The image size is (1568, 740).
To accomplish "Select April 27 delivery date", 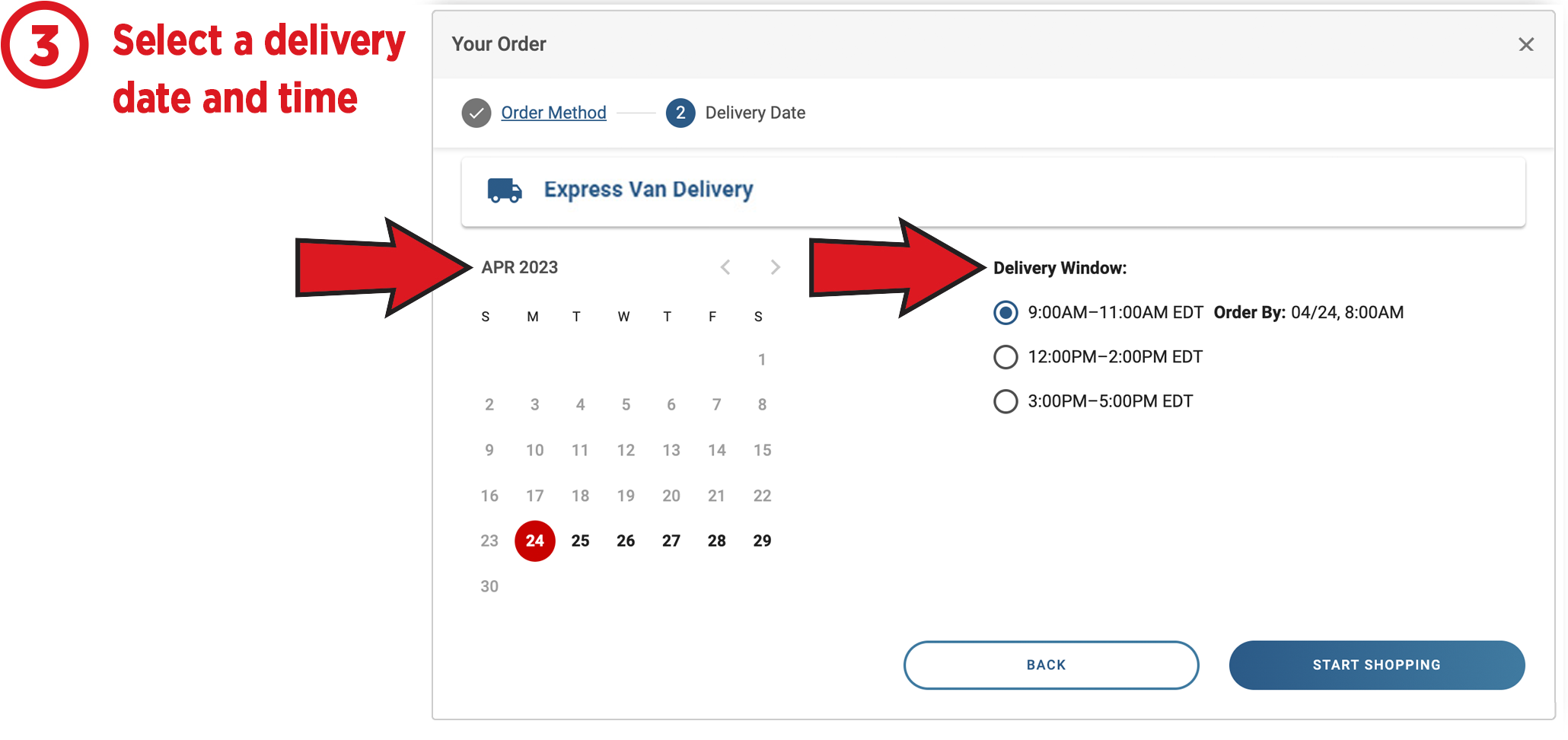I will pyautogui.click(x=671, y=541).
